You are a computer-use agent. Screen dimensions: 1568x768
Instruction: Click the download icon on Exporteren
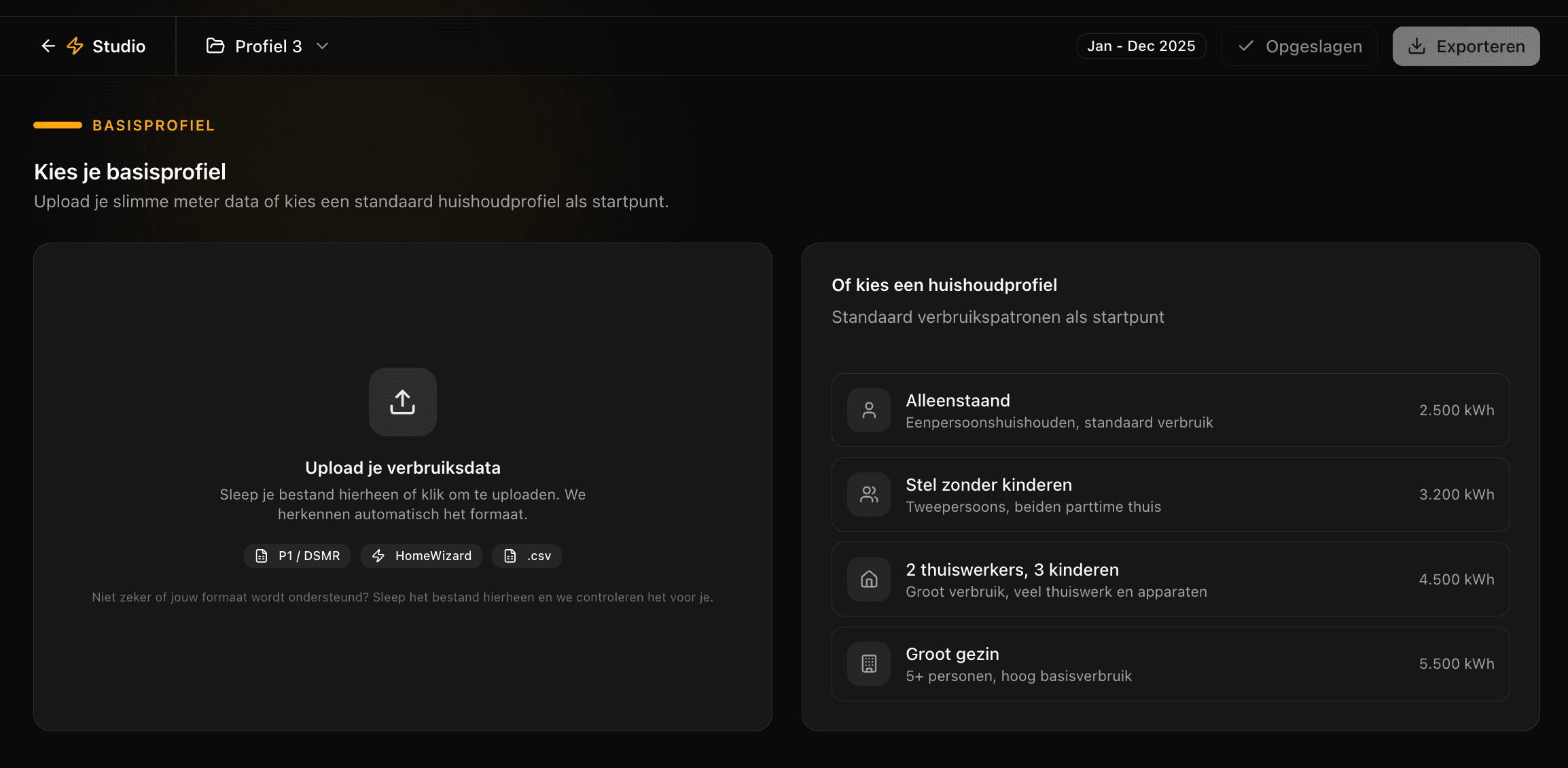(1418, 46)
